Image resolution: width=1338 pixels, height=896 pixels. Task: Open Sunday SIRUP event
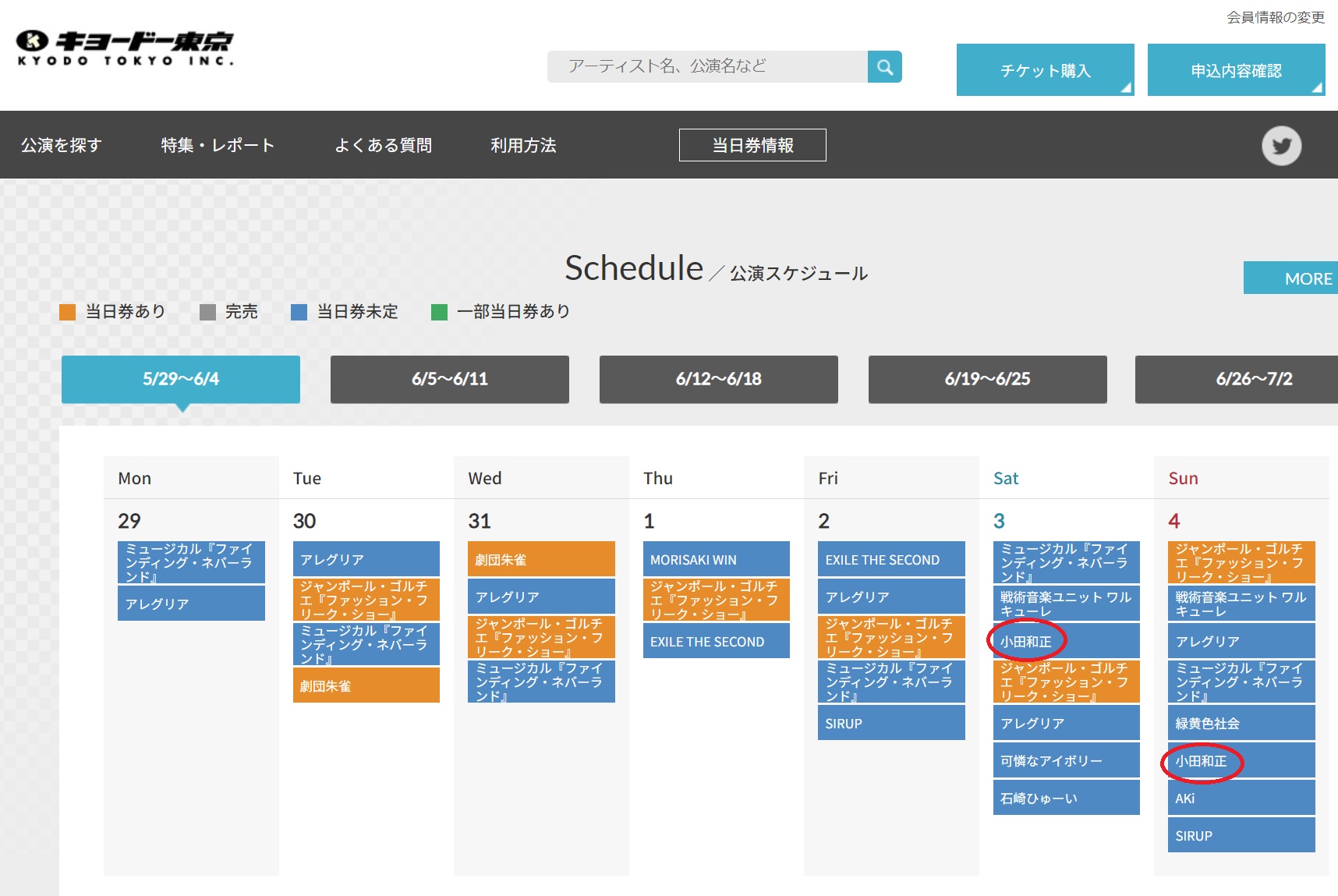1241,835
